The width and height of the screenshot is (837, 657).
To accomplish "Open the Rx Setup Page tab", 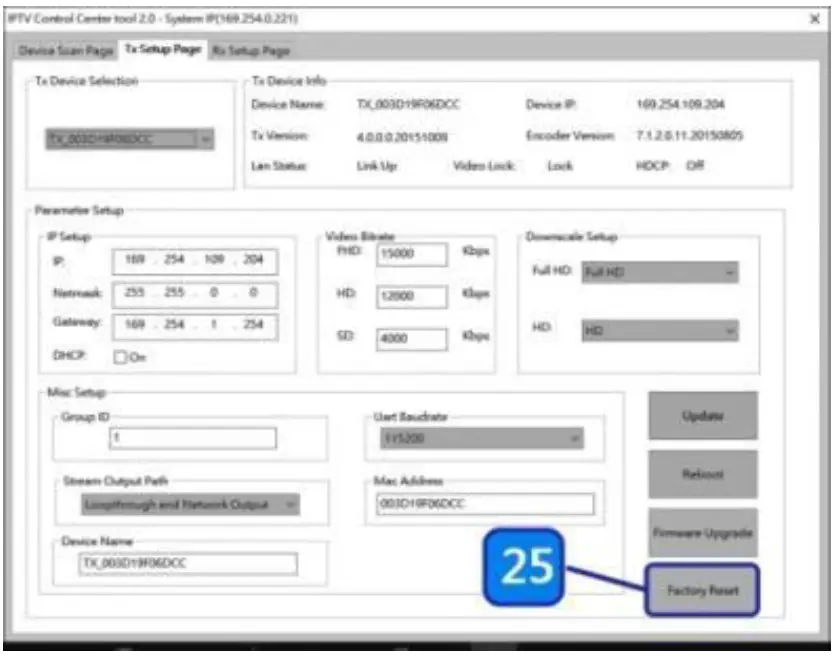I will point(251,51).
